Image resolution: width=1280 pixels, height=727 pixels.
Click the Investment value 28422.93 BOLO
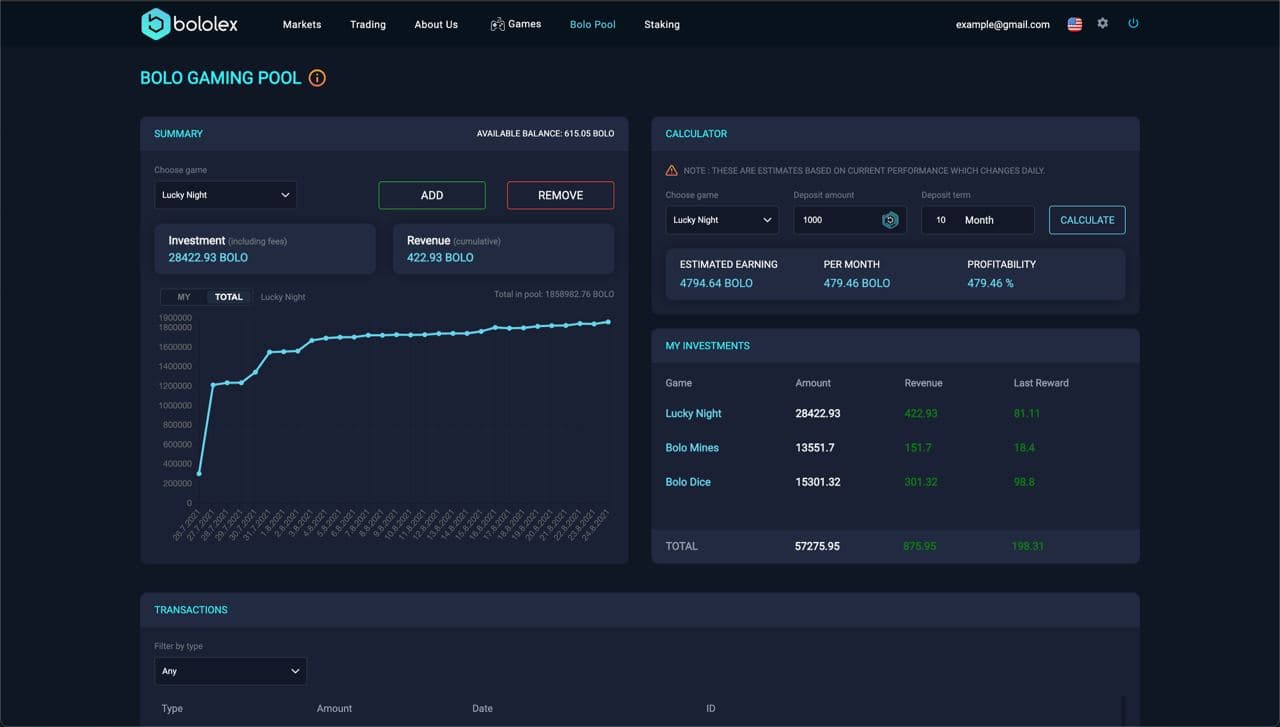(208, 257)
